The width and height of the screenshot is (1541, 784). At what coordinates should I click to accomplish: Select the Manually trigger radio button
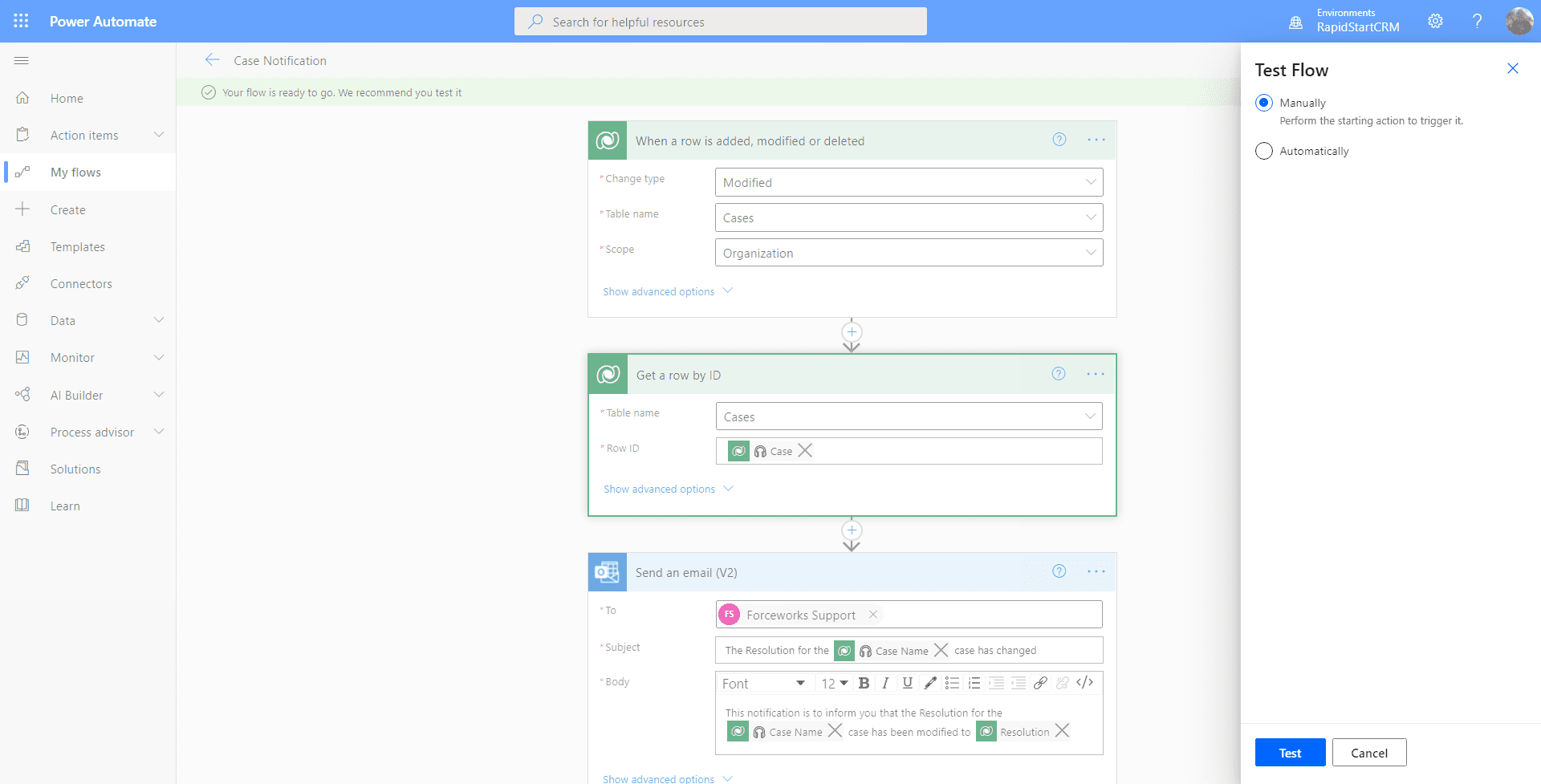[1263, 103]
